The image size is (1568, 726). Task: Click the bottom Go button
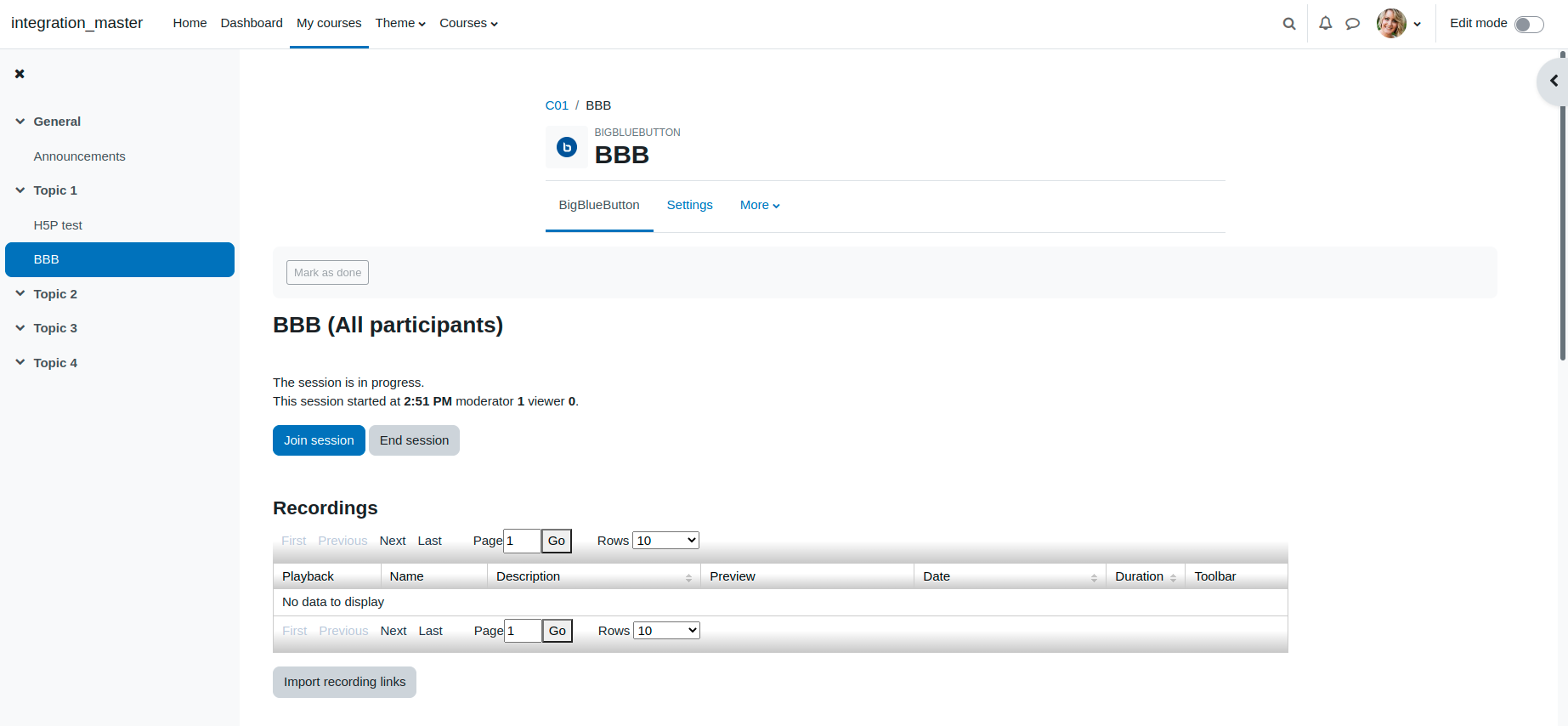coord(558,631)
